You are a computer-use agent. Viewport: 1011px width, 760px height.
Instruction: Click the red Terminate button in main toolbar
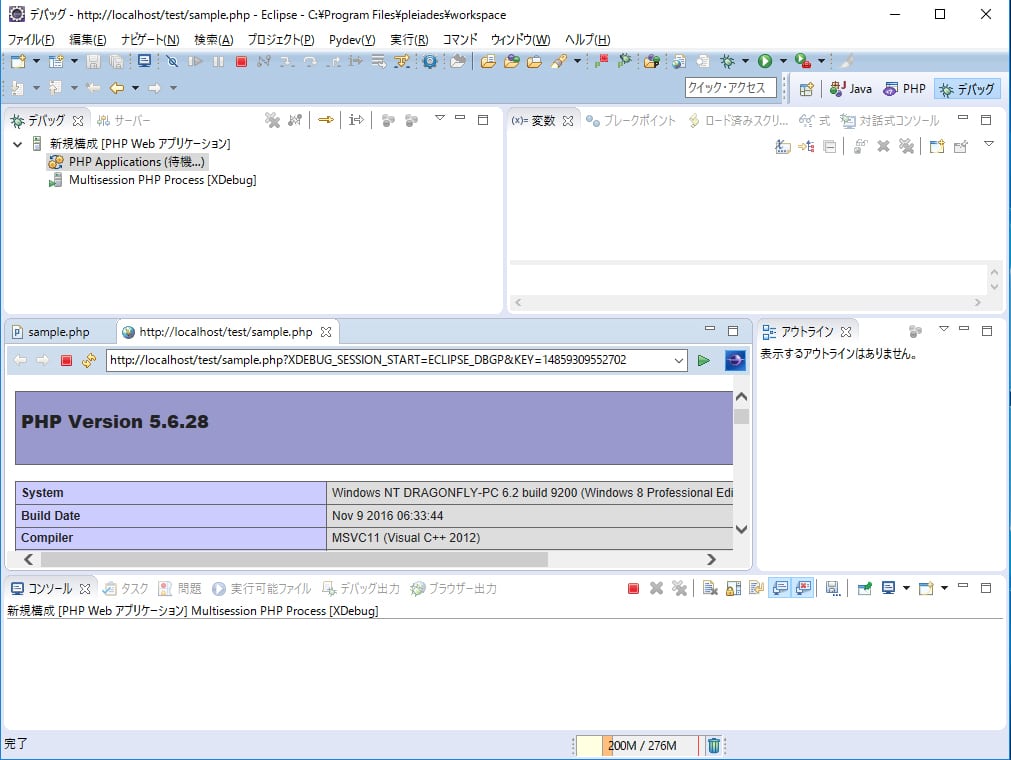point(241,61)
